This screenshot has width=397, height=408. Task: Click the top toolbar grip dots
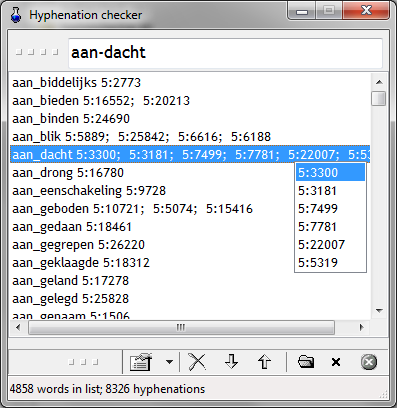click(37, 52)
